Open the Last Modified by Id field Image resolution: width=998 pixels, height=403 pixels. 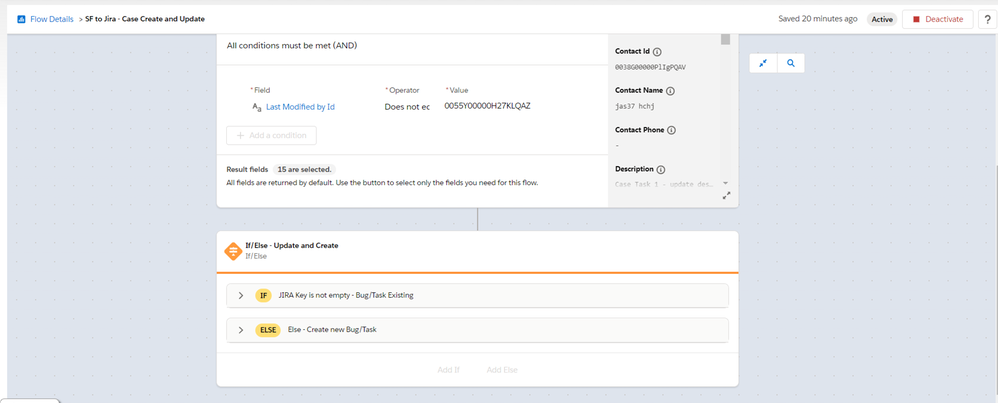pos(300,107)
